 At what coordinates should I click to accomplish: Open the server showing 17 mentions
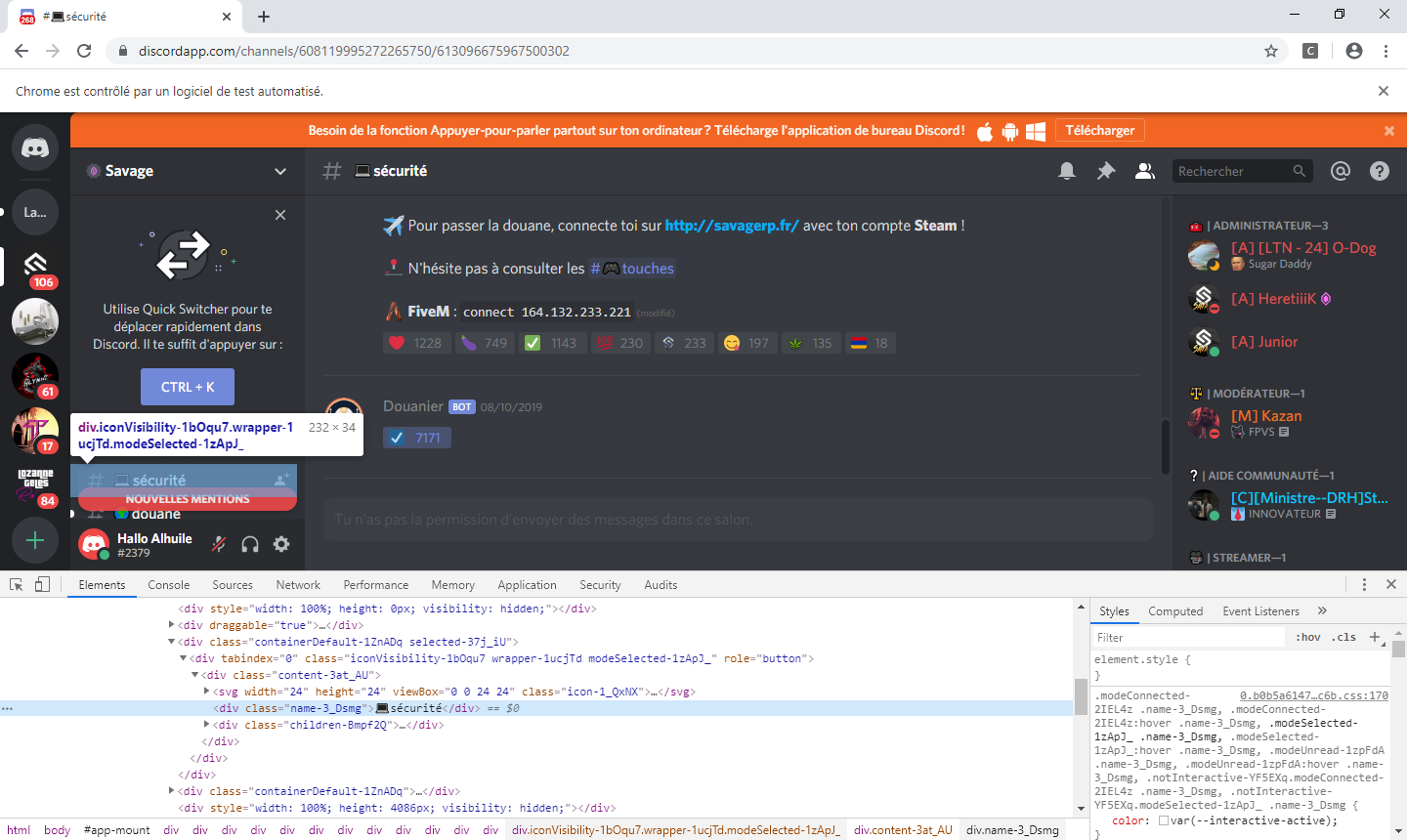click(x=35, y=431)
